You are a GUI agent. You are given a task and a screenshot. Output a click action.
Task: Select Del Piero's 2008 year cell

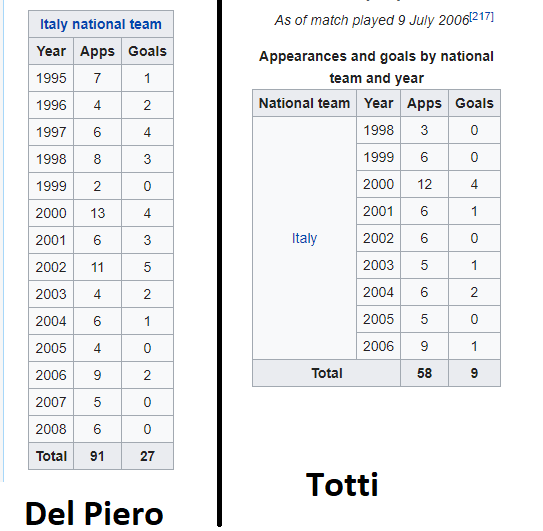click(51, 429)
